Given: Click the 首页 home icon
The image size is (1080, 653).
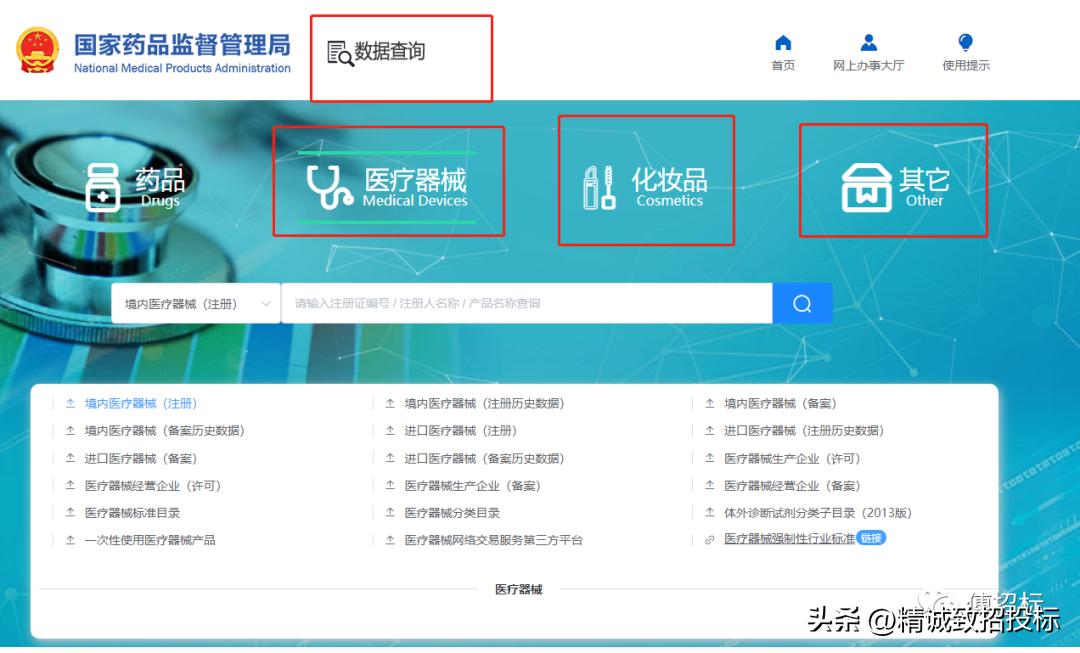Looking at the screenshot, I should 783,43.
